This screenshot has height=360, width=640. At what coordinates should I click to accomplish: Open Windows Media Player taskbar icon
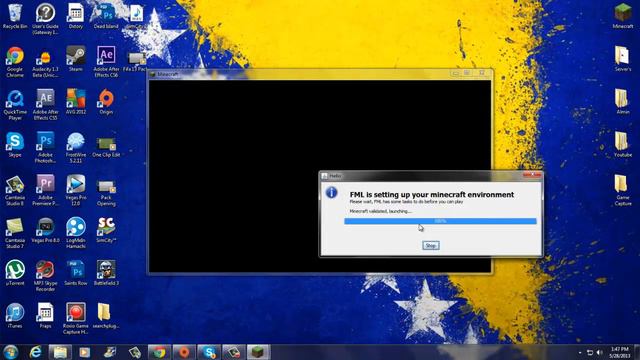pyautogui.click(x=84, y=352)
